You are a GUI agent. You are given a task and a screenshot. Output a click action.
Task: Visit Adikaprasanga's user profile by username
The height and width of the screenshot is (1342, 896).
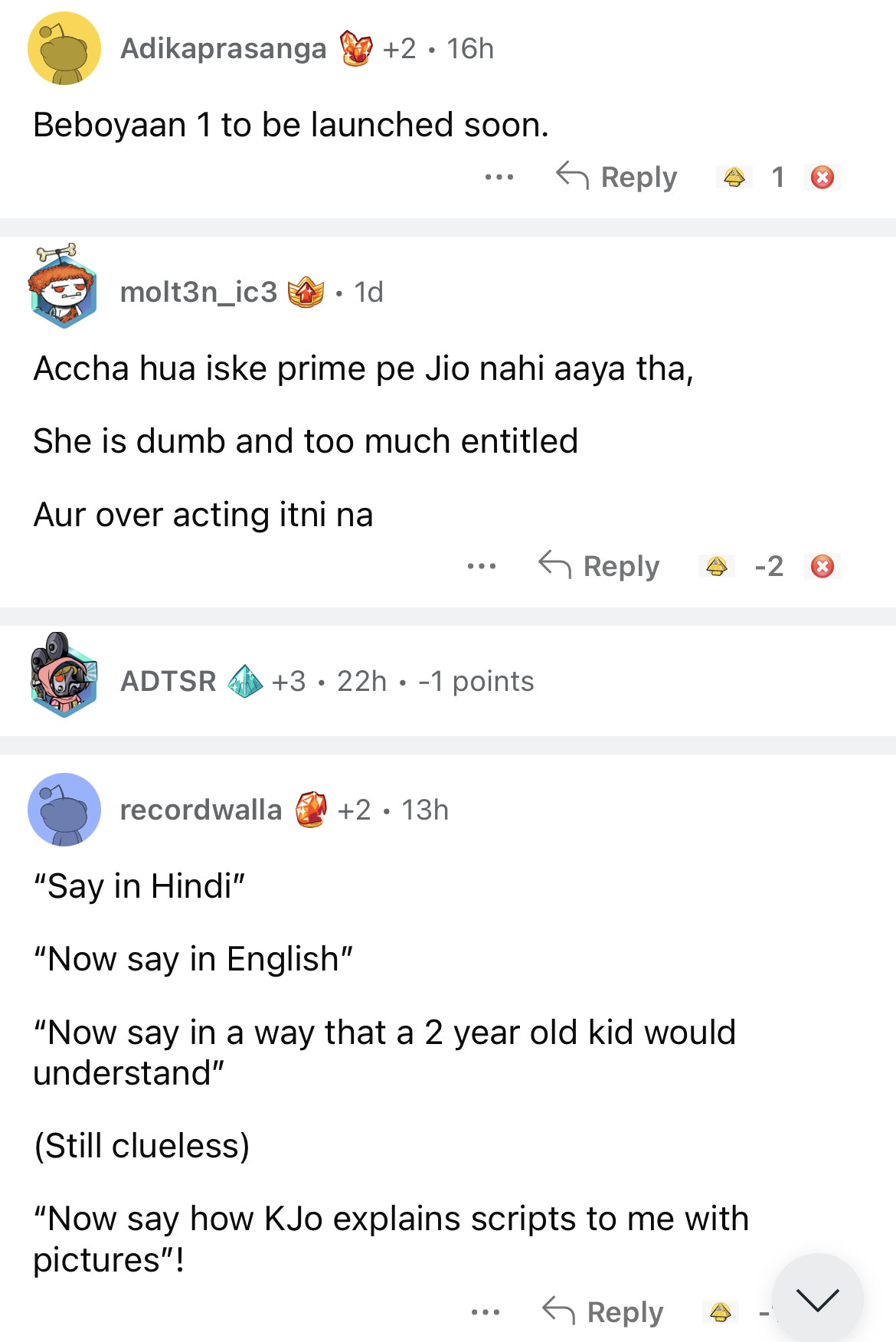(x=224, y=49)
